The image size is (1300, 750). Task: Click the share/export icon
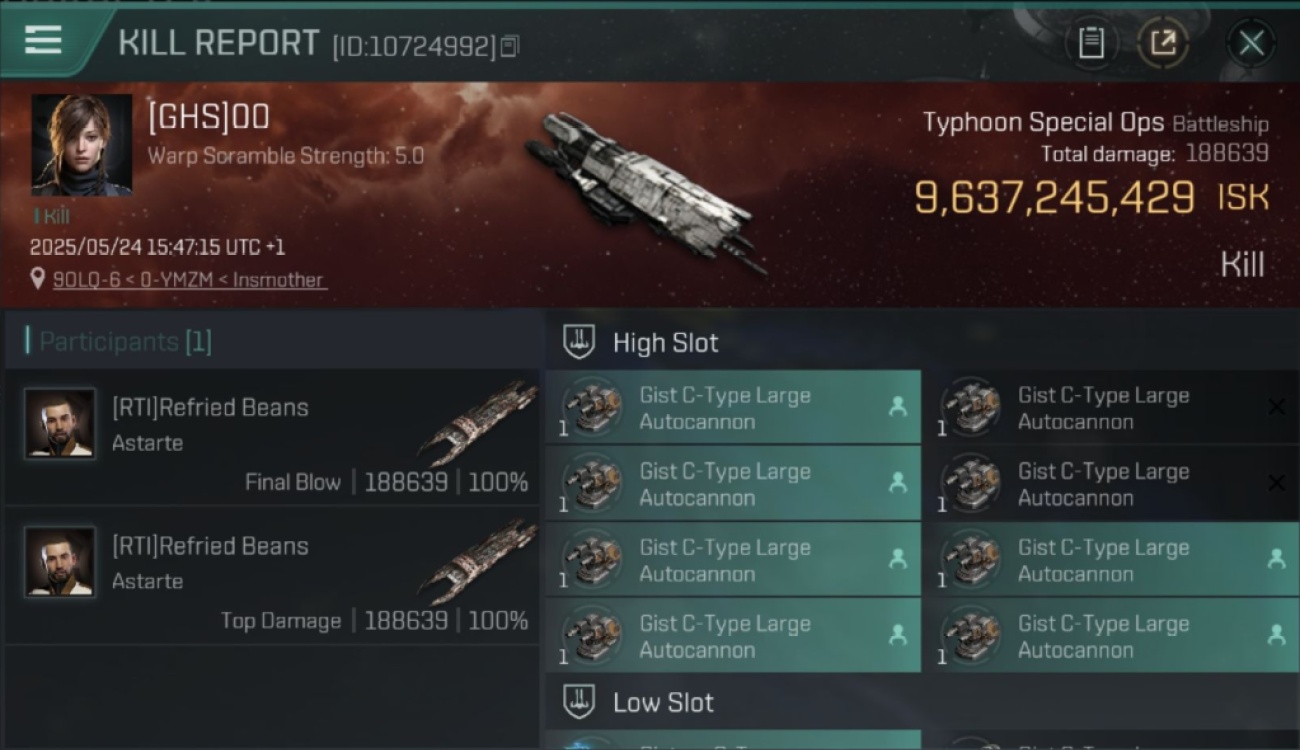1163,43
